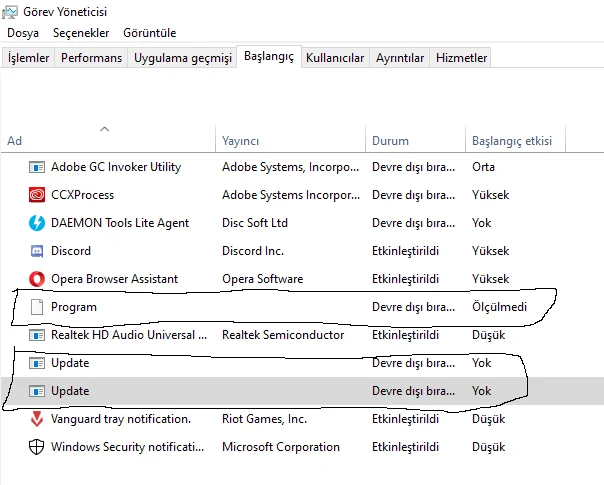
Task: Click Yüksek impact in CCXProcess row
Action: click(x=490, y=195)
